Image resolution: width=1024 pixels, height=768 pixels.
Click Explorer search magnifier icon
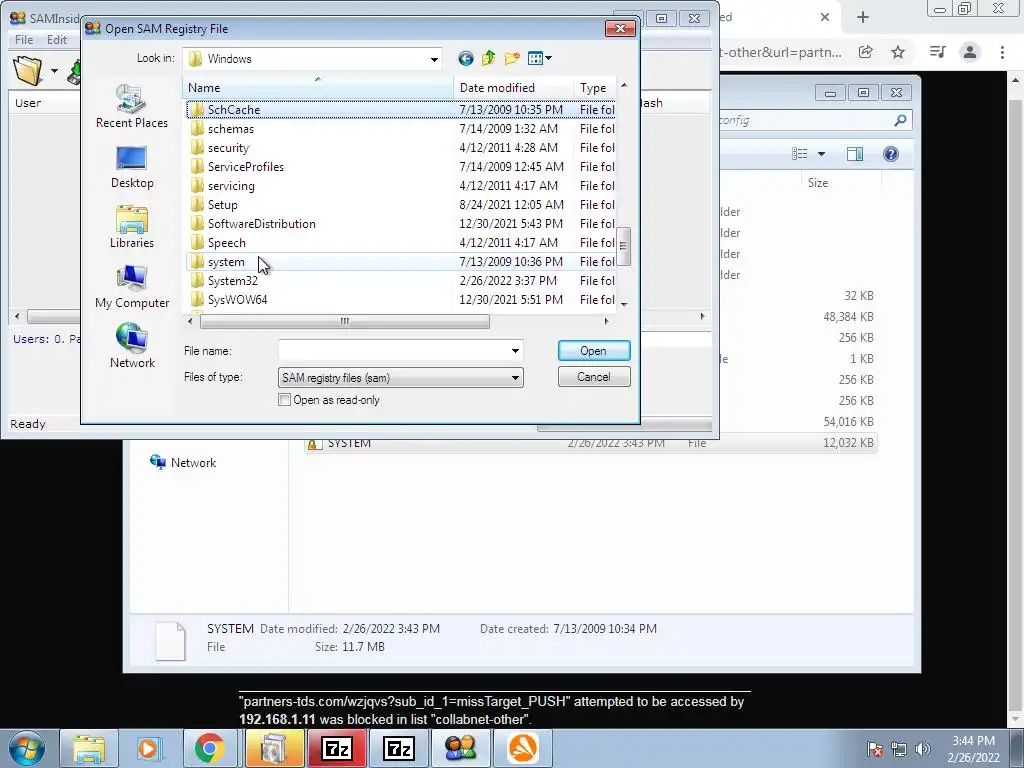pos(900,120)
